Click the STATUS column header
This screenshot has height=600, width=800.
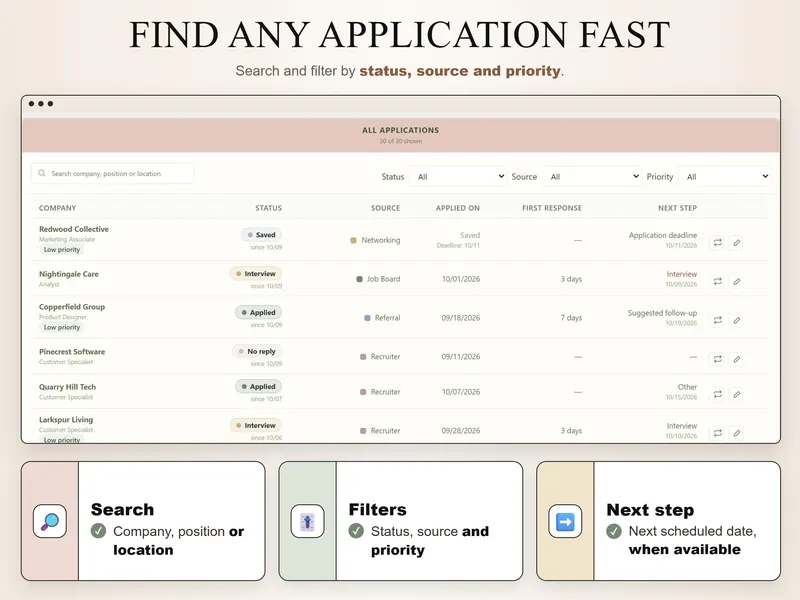tap(268, 208)
